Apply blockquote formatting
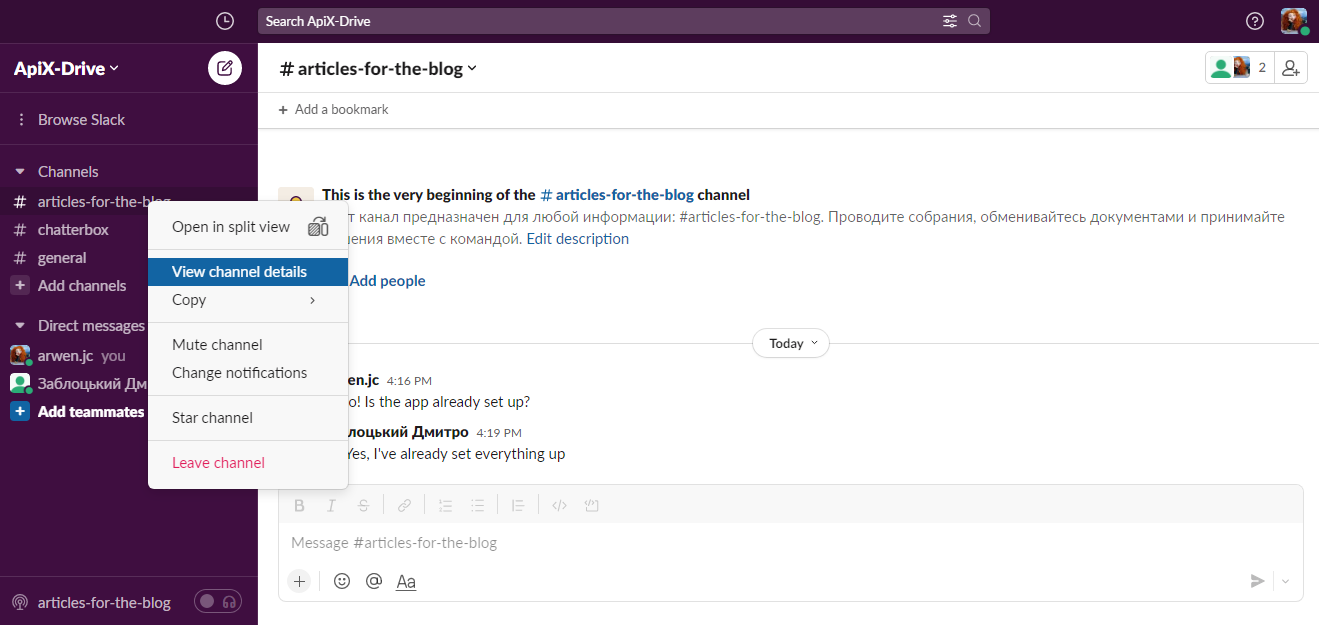The height and width of the screenshot is (625, 1319). [518, 505]
